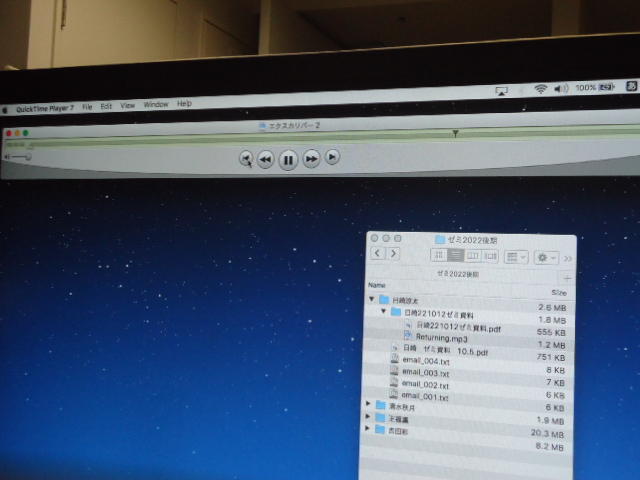Expand the last folder in the Finder list

(x=367, y=429)
